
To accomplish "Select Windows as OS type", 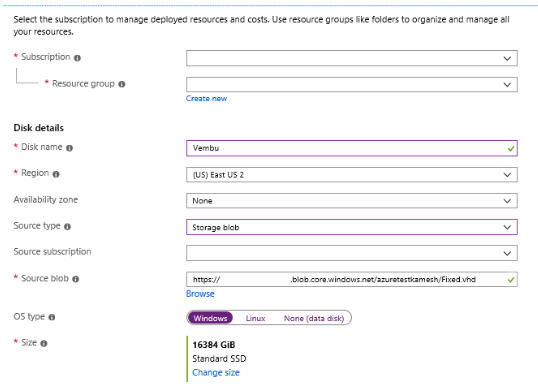I will point(210,318).
